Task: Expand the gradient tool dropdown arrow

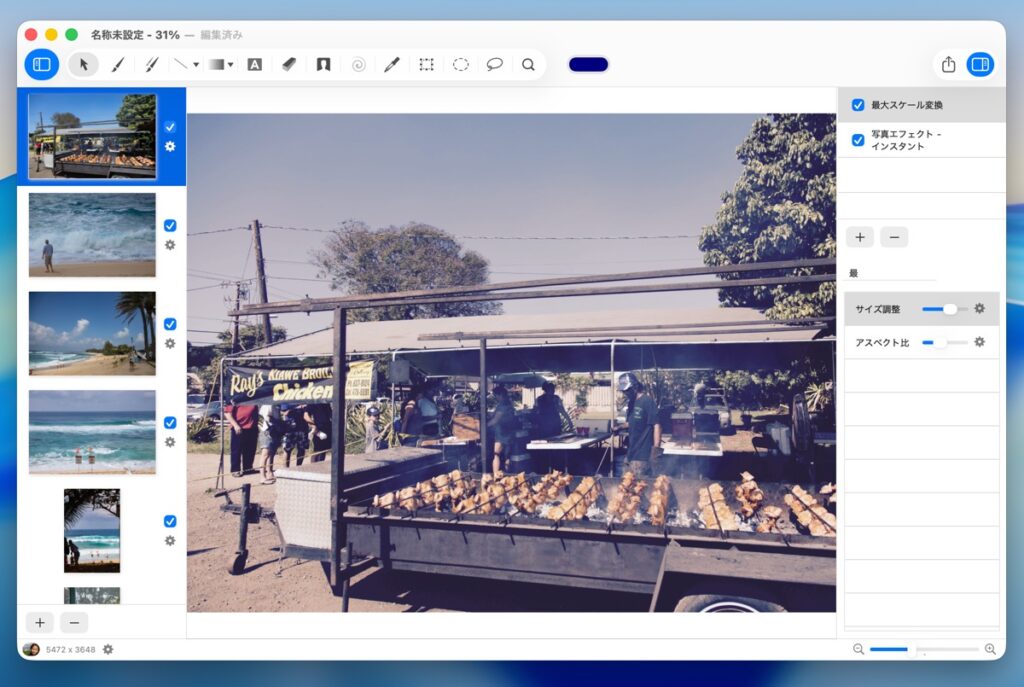Action: [x=231, y=65]
